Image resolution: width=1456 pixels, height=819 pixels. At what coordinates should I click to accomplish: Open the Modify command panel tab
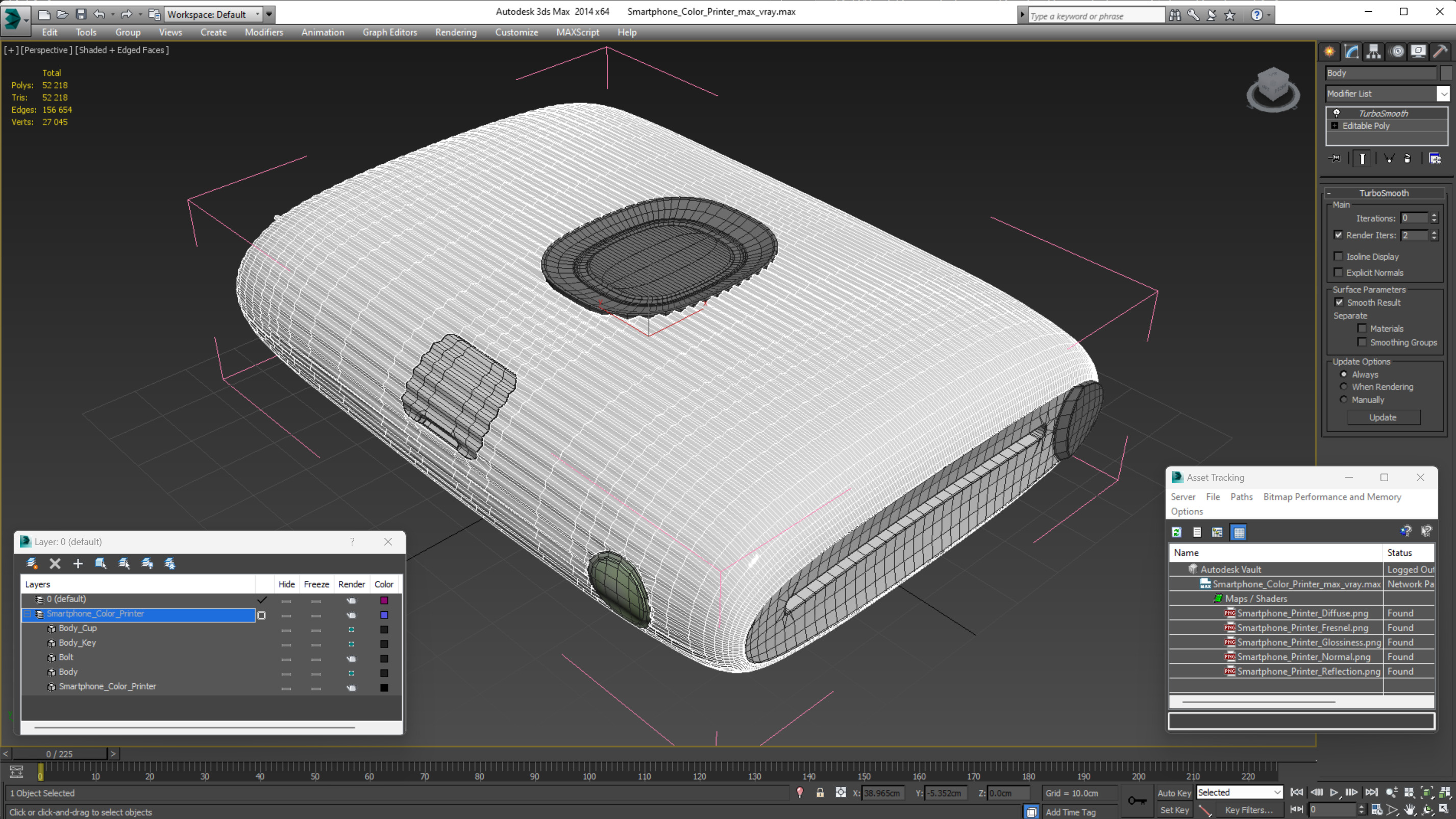[1351, 52]
